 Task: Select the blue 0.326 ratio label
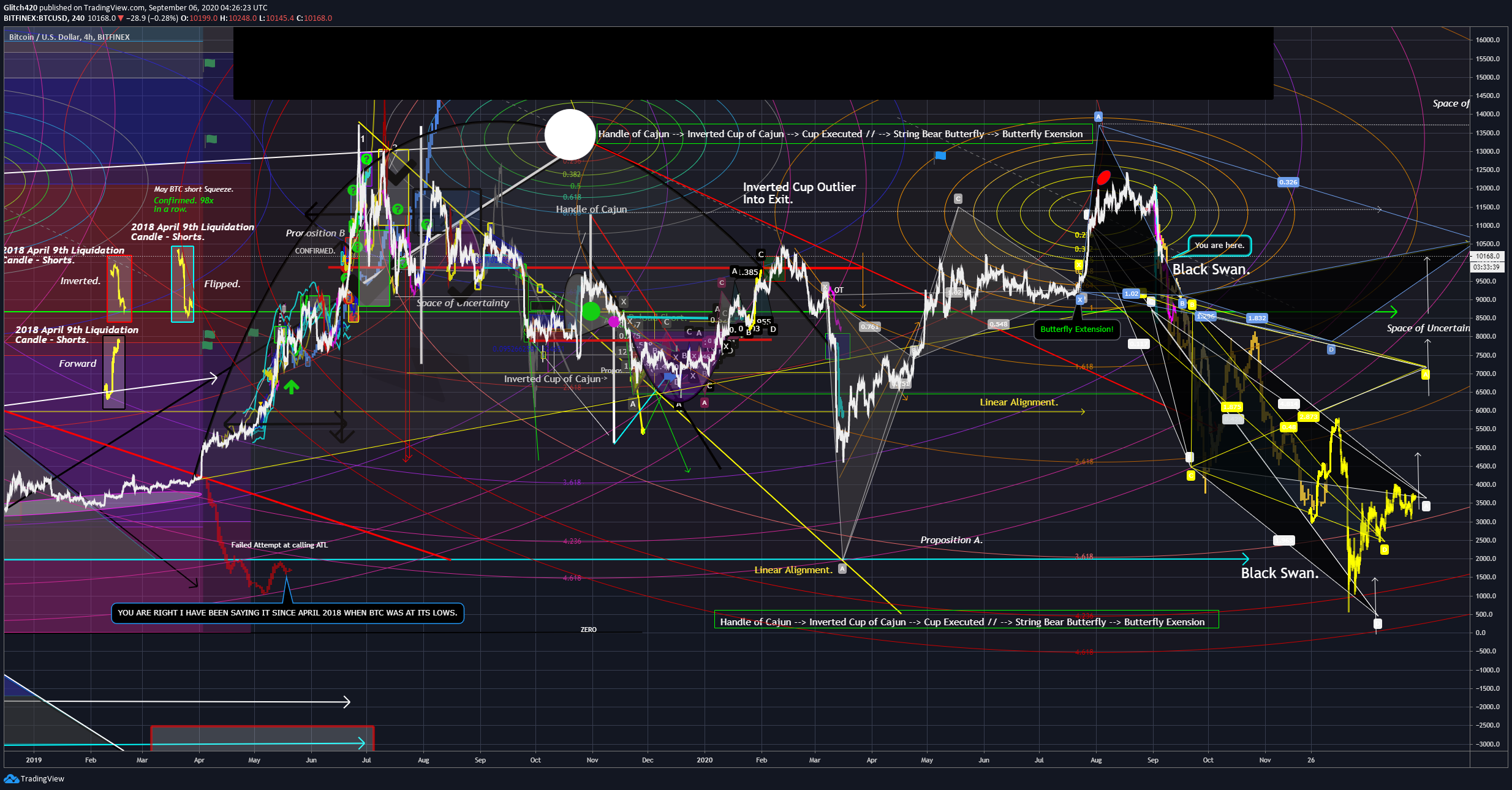1288,182
